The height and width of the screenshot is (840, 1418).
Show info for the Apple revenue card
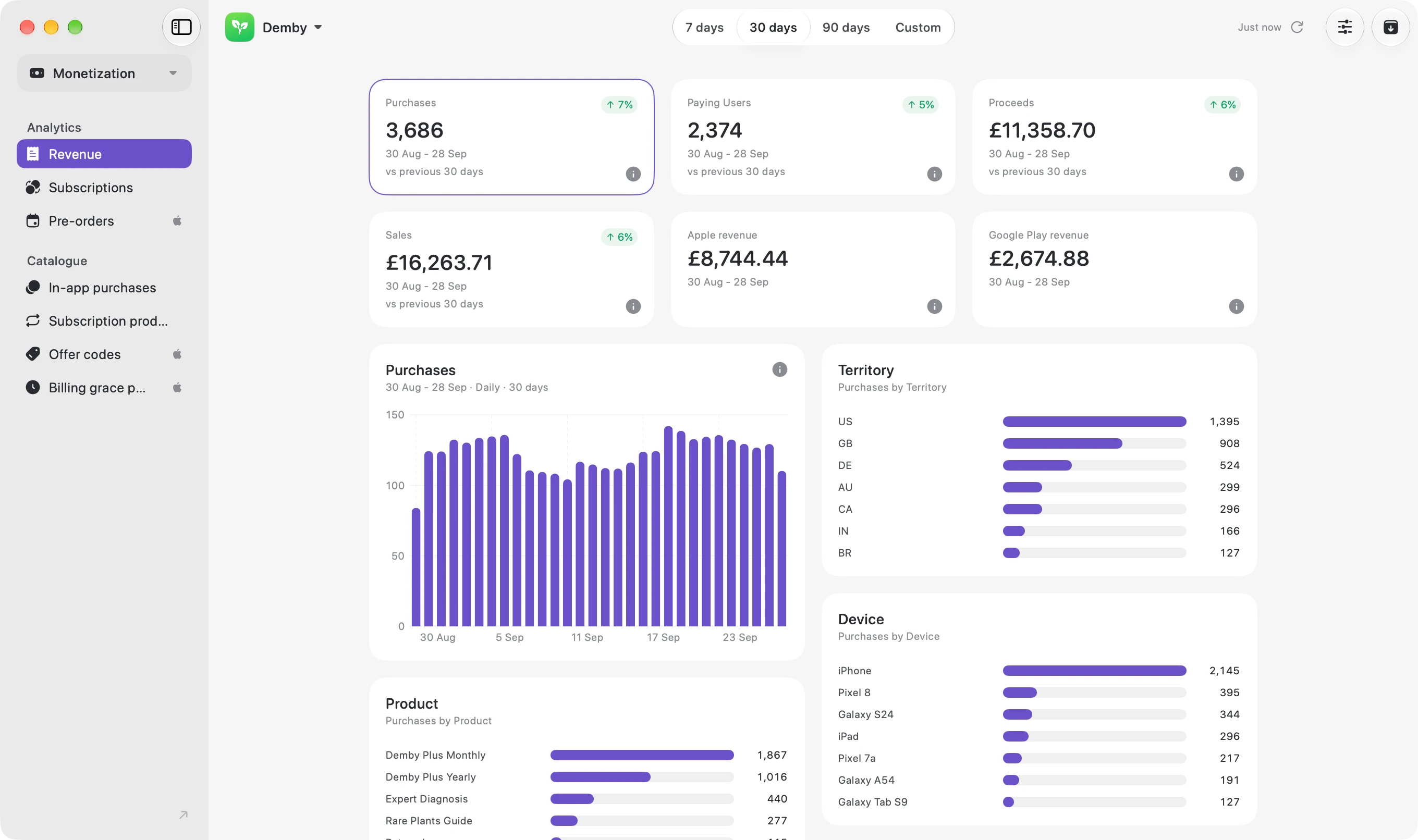[934, 306]
